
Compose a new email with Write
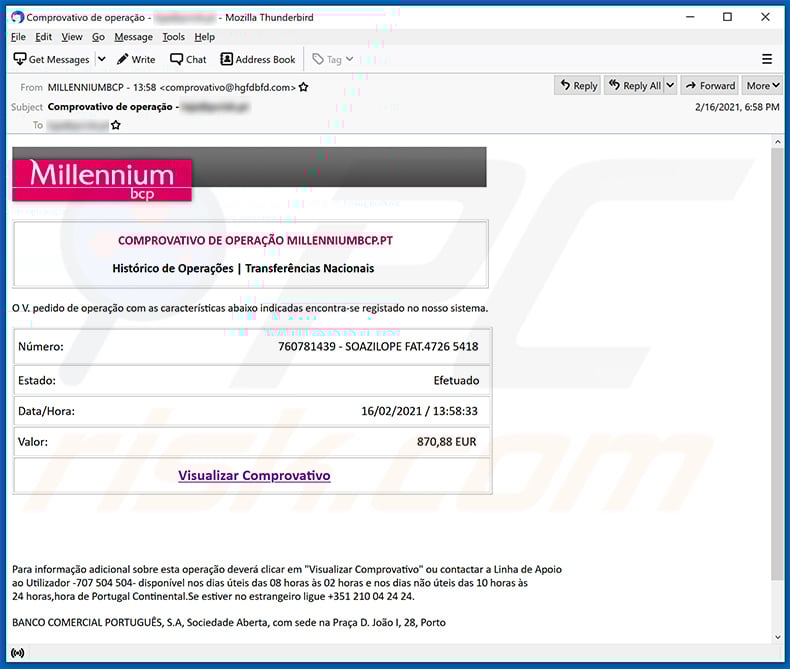point(136,59)
